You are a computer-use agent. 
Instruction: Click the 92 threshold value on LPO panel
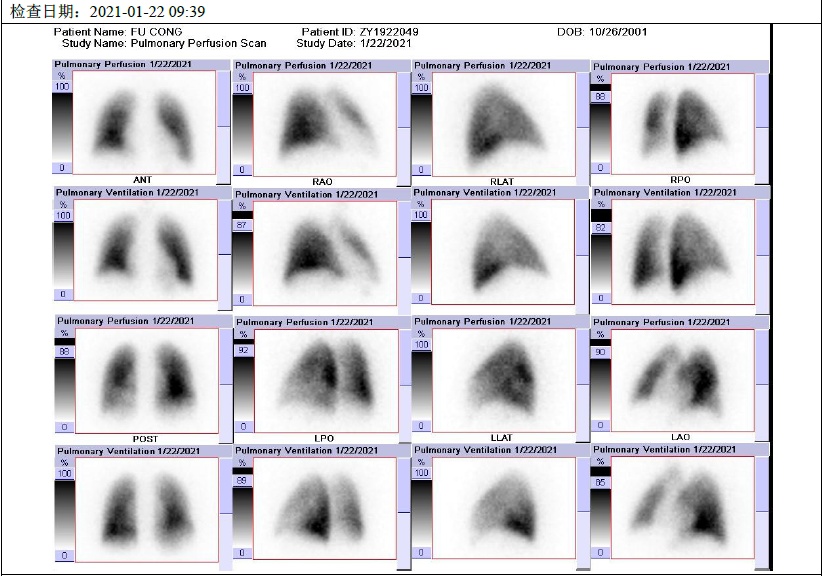pyautogui.click(x=241, y=351)
